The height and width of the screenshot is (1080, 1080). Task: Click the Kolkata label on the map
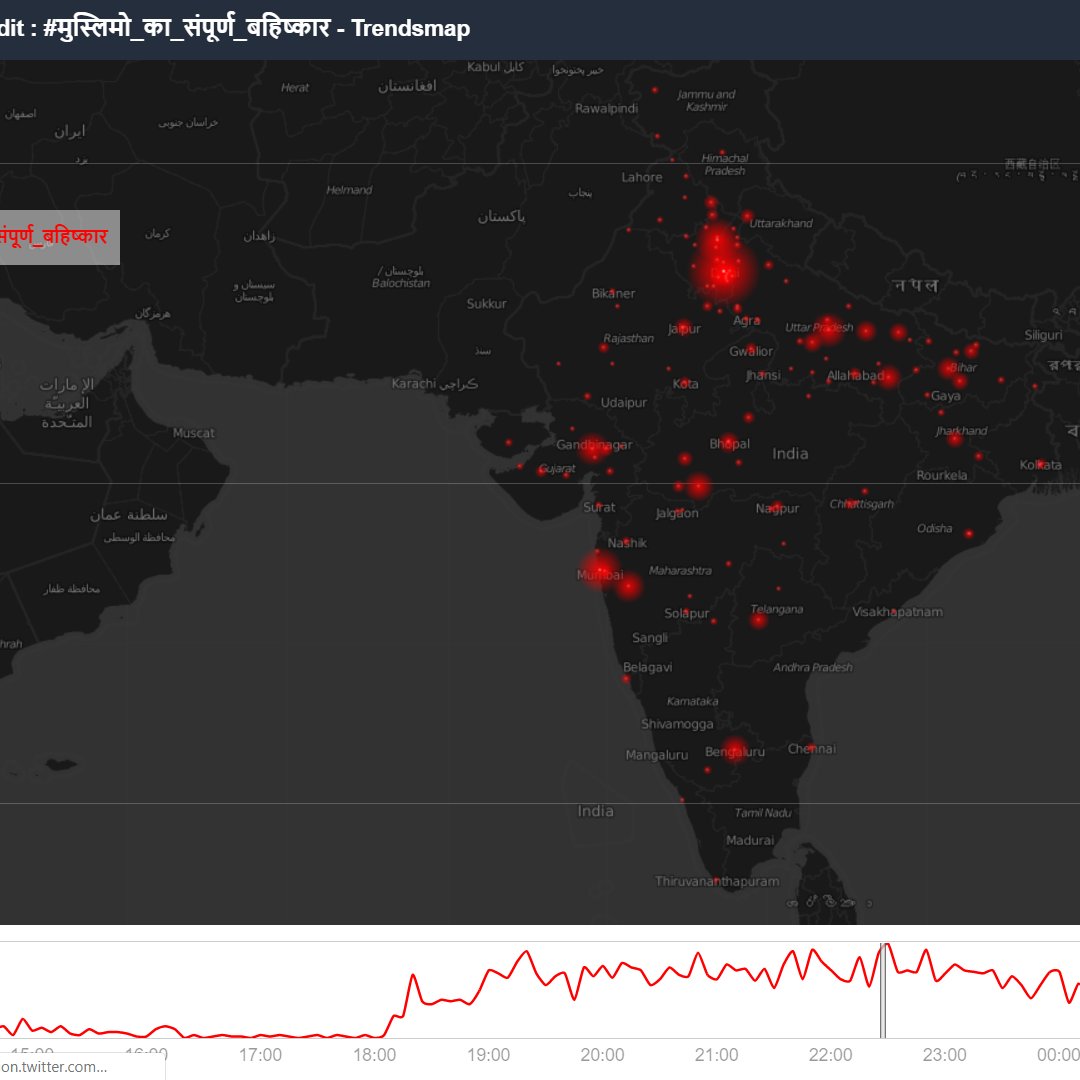tap(1041, 464)
